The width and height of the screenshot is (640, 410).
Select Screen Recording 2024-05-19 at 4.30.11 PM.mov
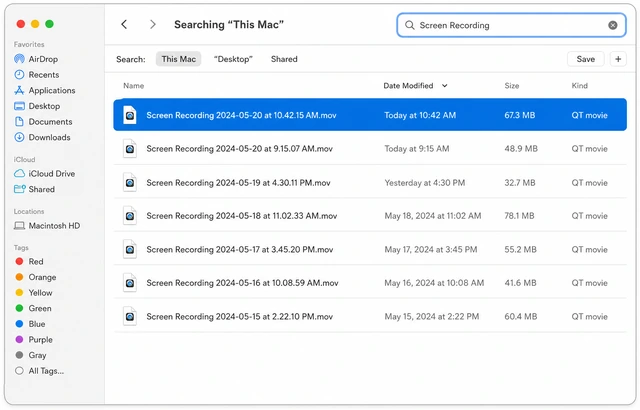click(x=370, y=182)
